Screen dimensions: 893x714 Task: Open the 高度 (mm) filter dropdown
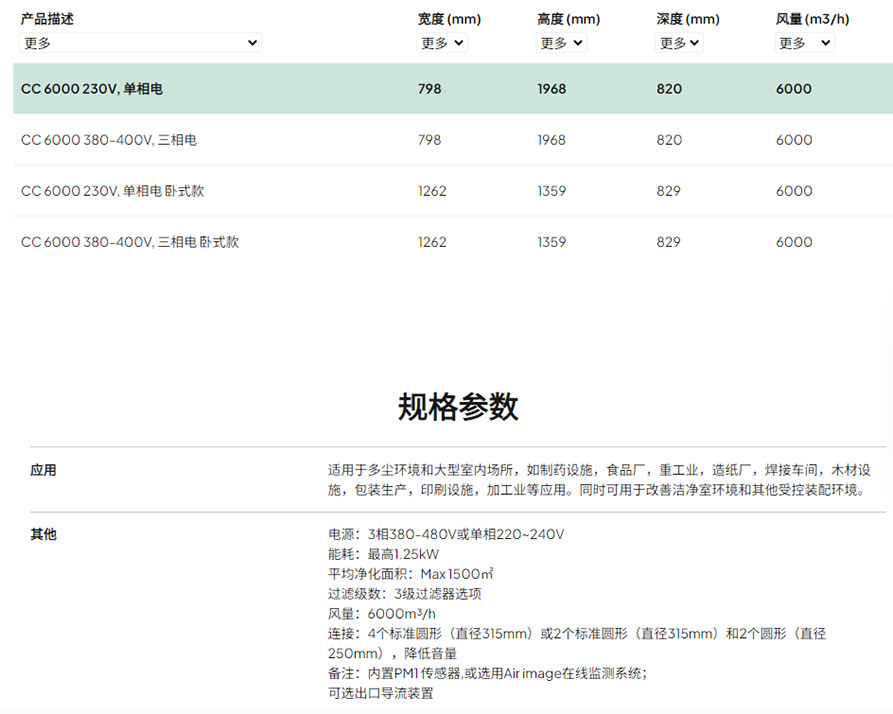(561, 43)
